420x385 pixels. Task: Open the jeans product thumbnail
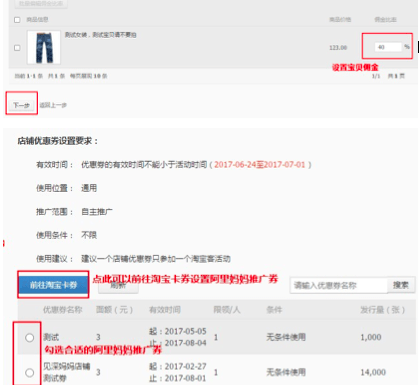point(44,47)
